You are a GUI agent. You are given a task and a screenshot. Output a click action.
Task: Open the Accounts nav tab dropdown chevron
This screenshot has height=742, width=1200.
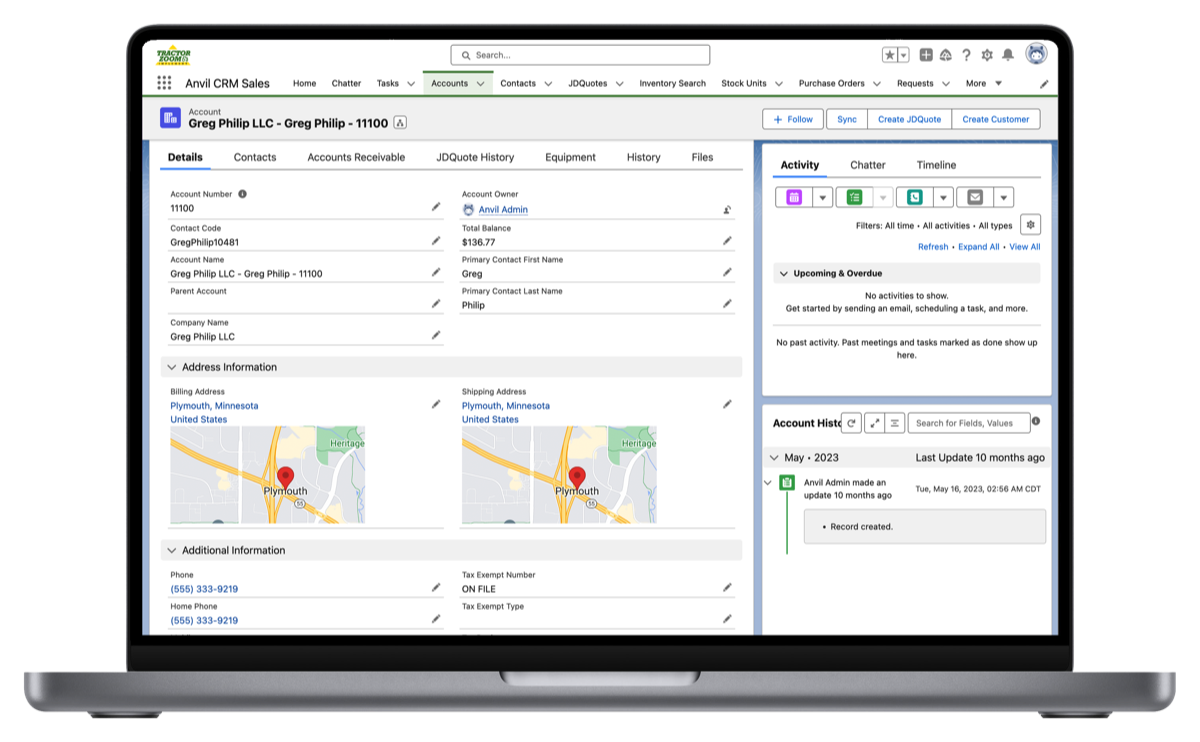[481, 84]
